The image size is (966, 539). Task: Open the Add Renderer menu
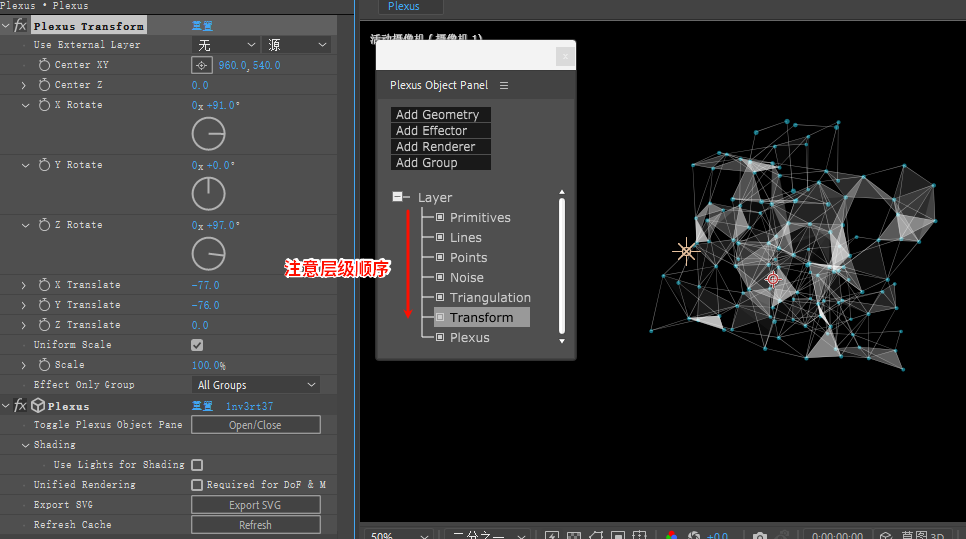[440, 147]
